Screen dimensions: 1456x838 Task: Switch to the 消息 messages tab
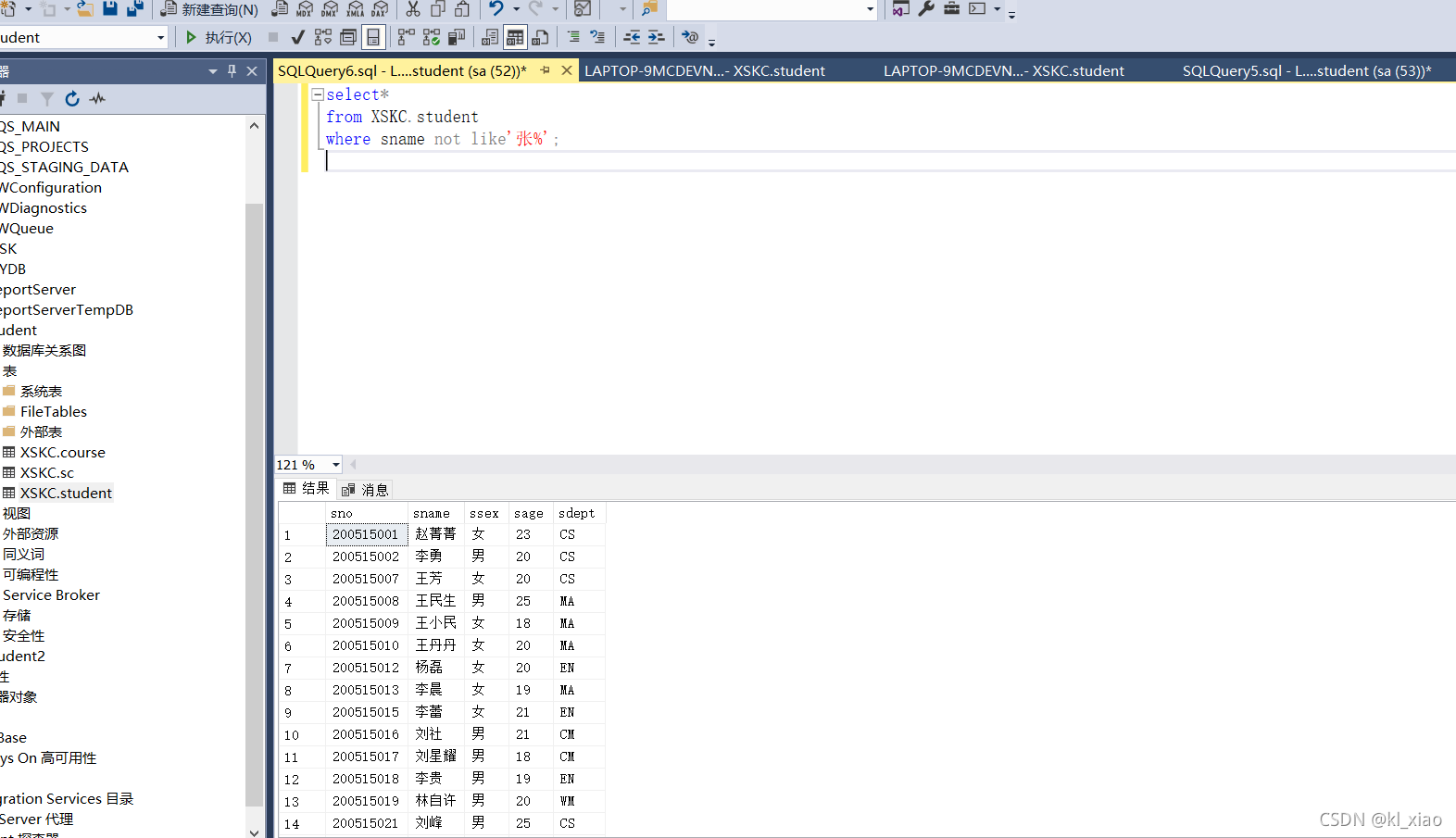[x=365, y=489]
